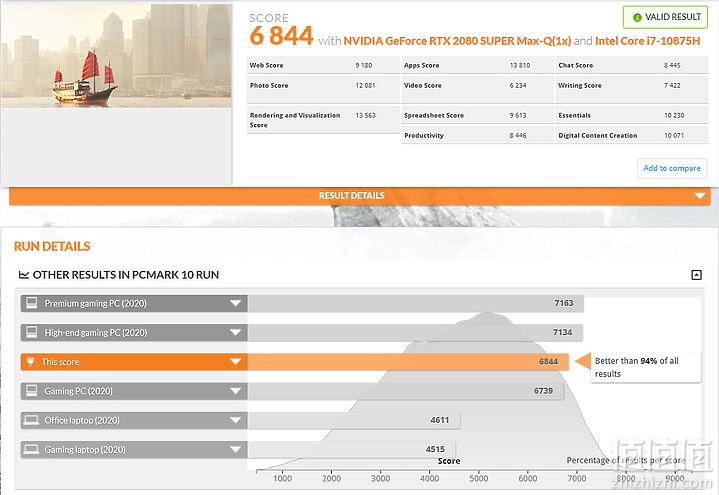Expand Gaming PC (2020) dropdown arrow
719x495 pixels.
click(236, 391)
